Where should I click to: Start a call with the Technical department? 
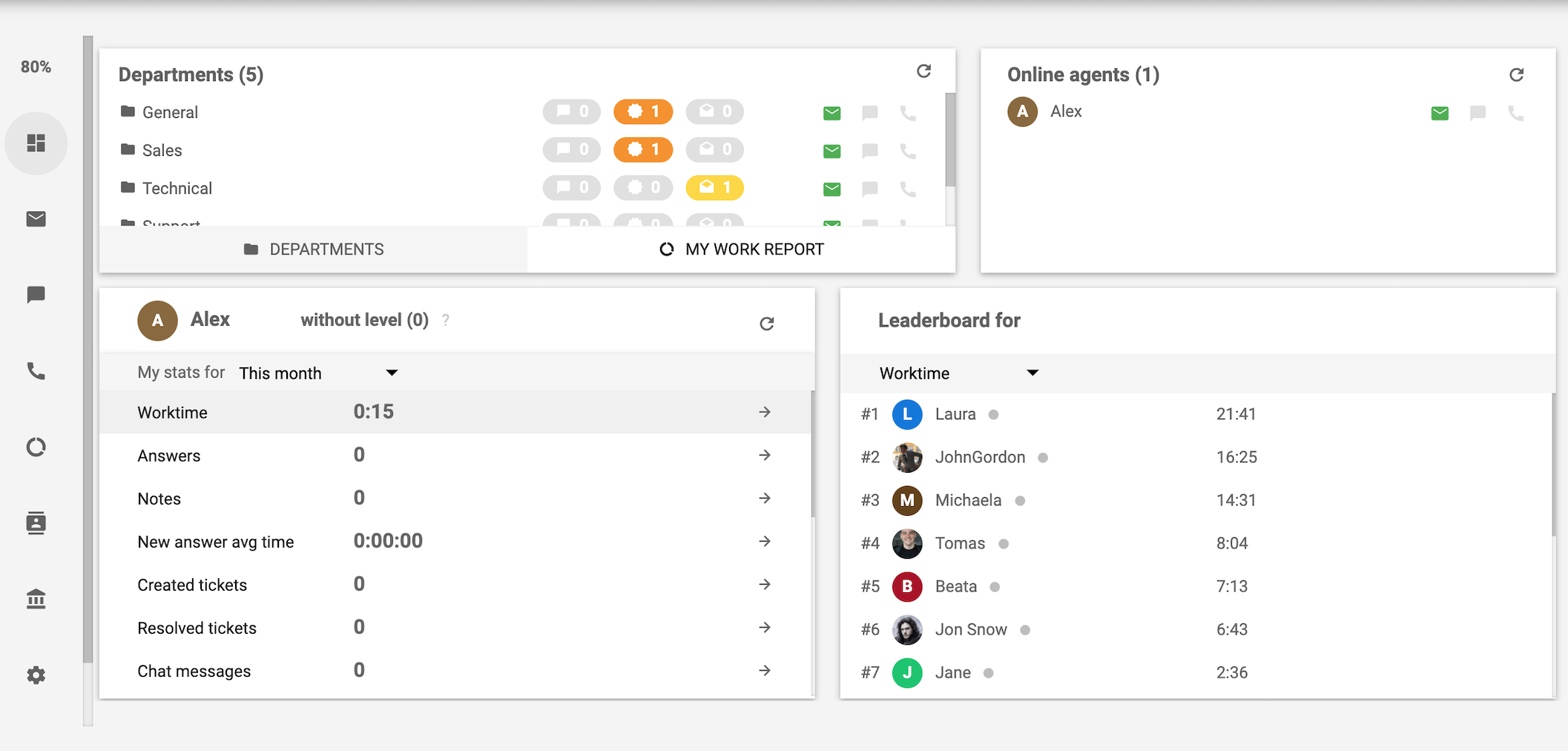907,188
